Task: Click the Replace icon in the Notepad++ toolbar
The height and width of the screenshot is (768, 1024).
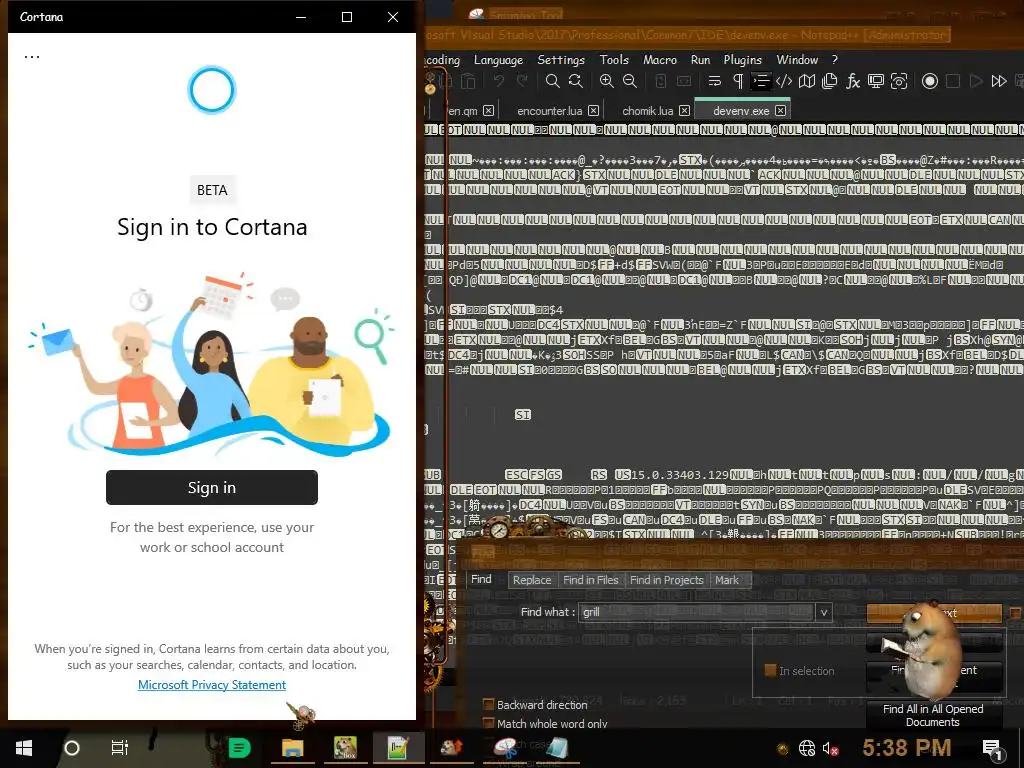Action: tap(575, 81)
